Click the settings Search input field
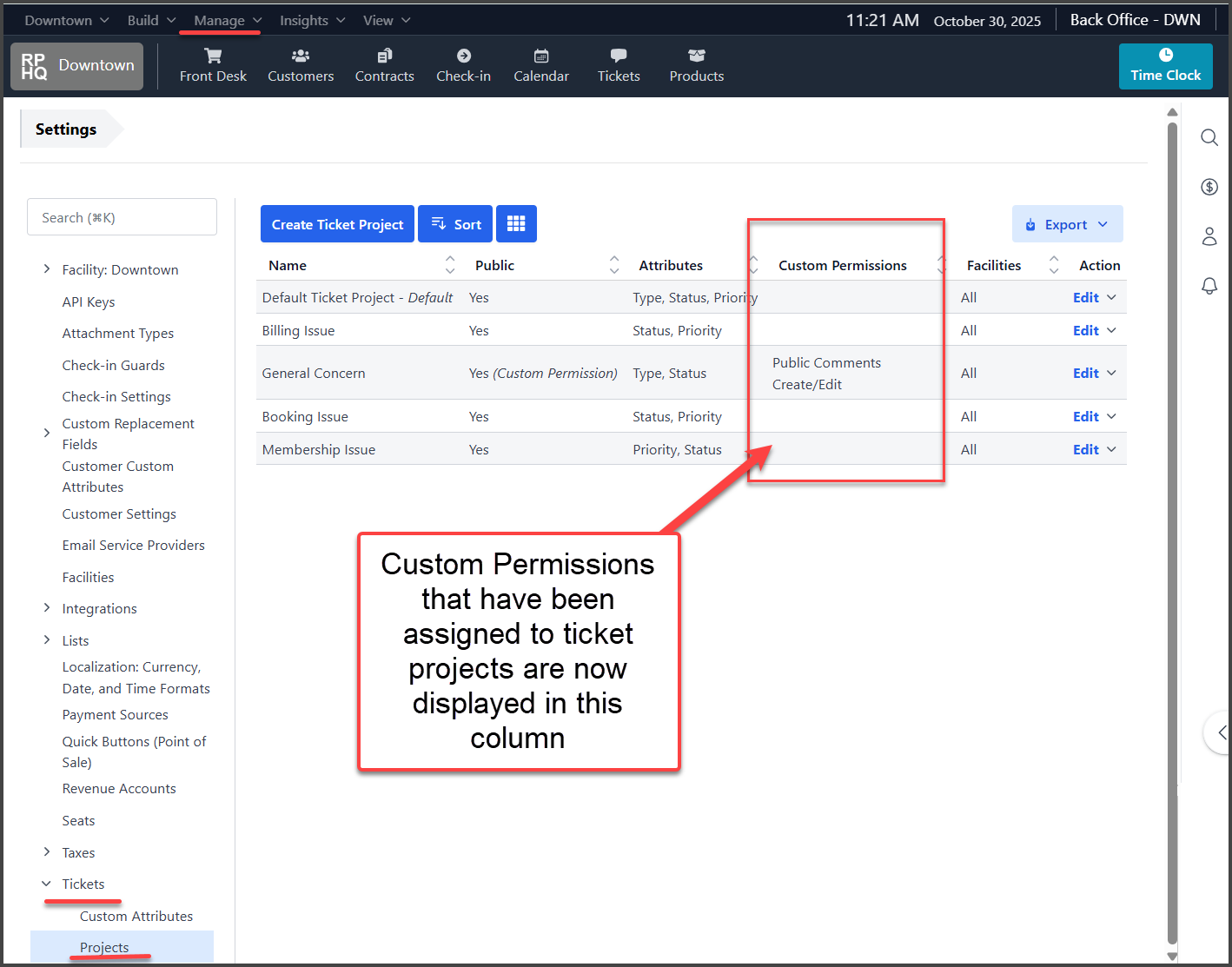The image size is (1232, 967). 123,217
